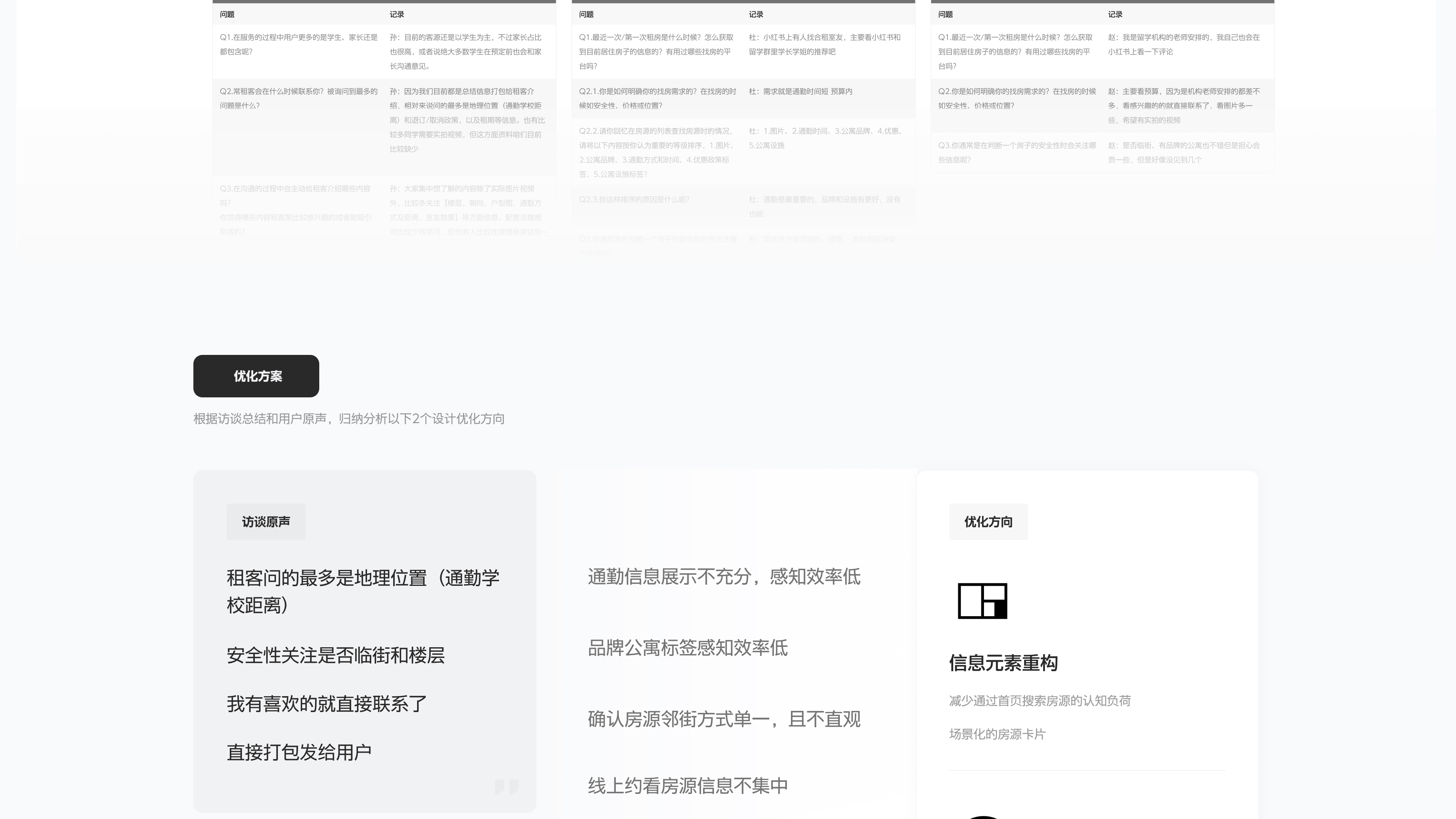Click the insight 确认房源邻街方式单一，且不直观
The image size is (1456, 819).
point(724,719)
